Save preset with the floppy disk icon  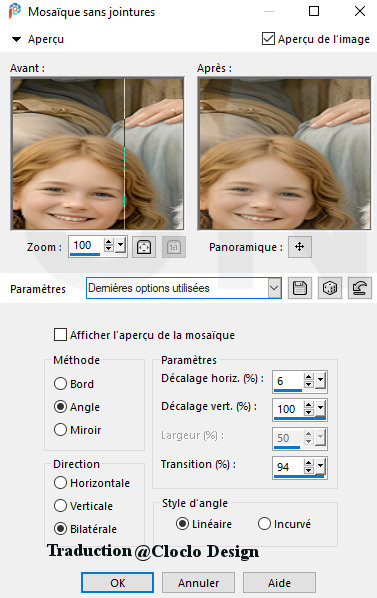coord(300,288)
